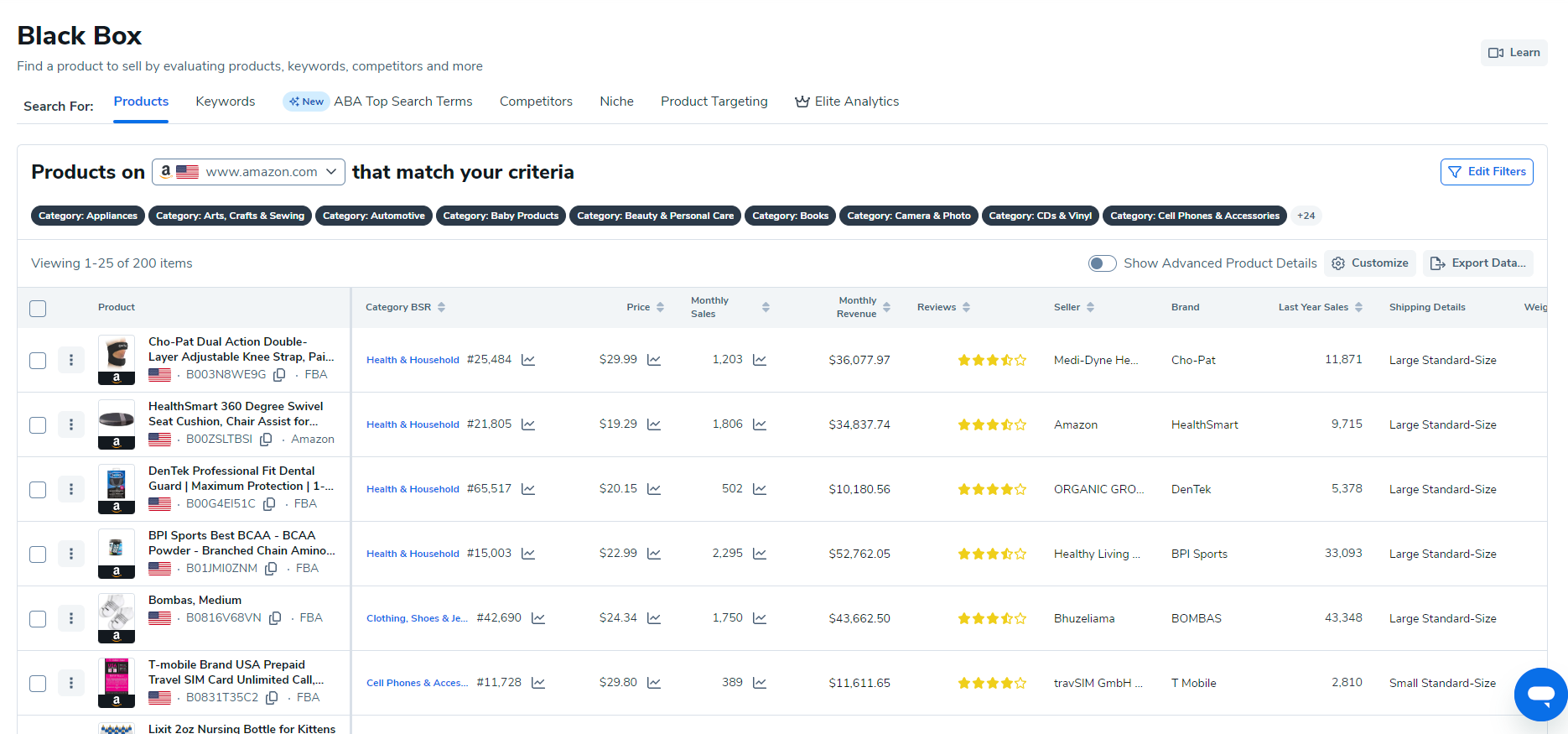Screen dimensions: 1568x734
Task: Show price chart next to $24.34
Action: point(654,618)
